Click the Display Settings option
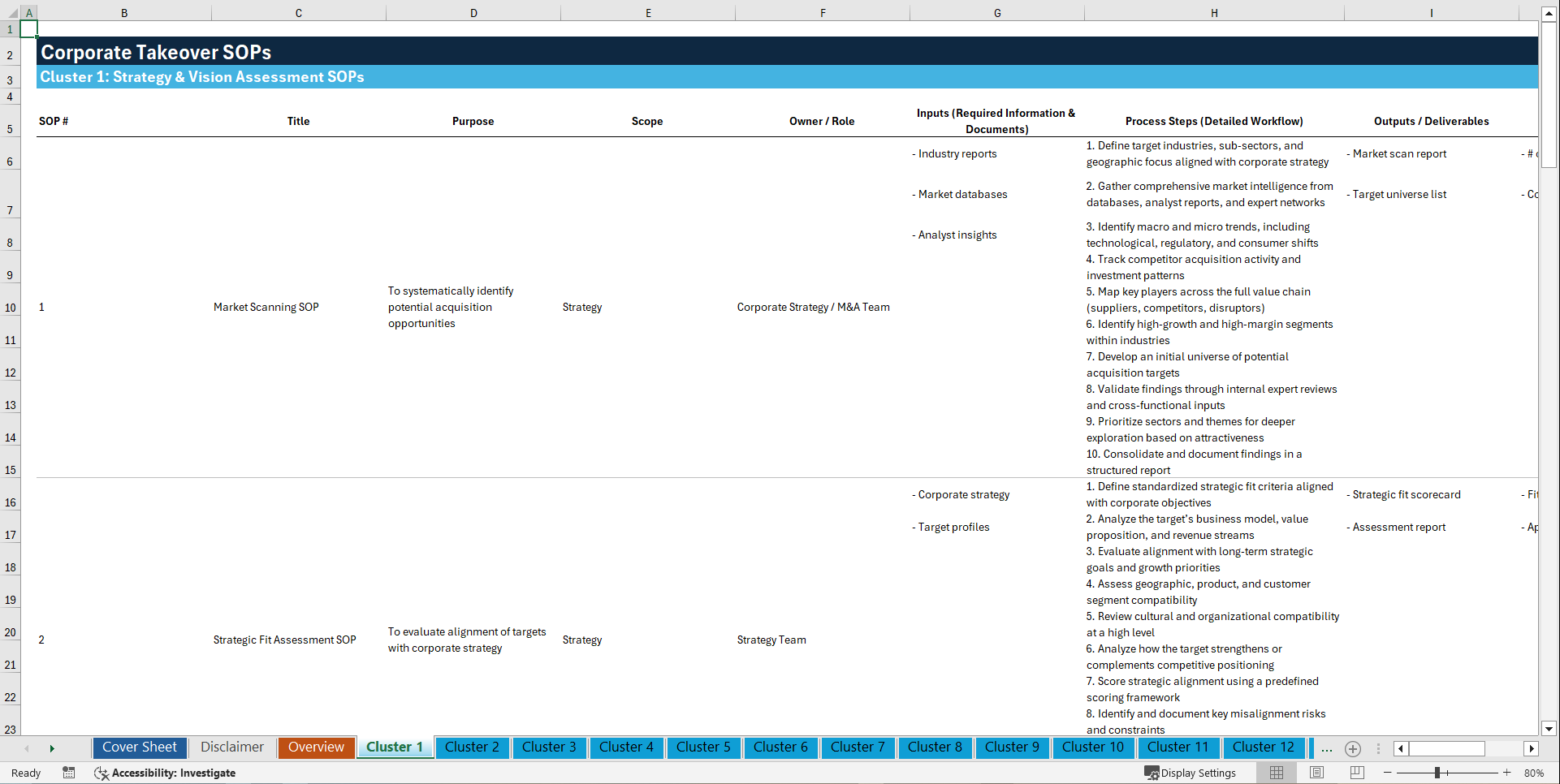The width and height of the screenshot is (1560, 784). click(1191, 773)
